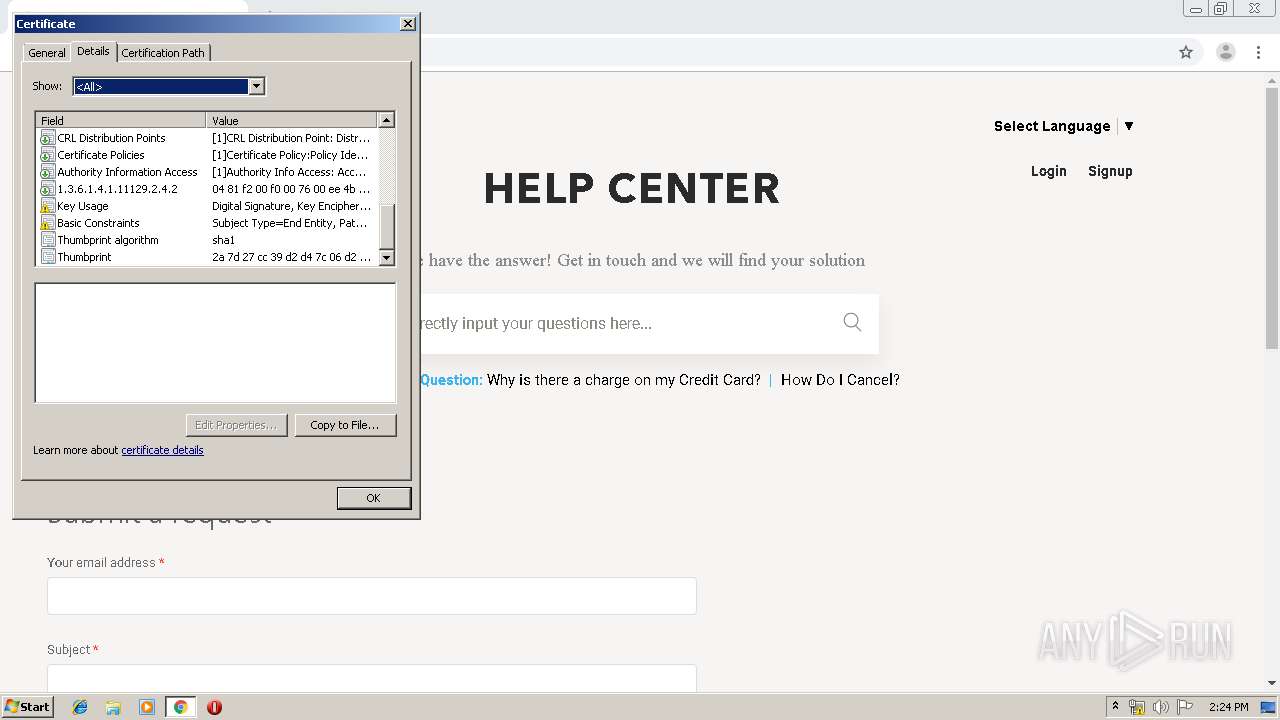Viewport: 1280px width, 720px height.
Task: Switch to the Certification Path tab
Action: pyautogui.click(x=163, y=53)
